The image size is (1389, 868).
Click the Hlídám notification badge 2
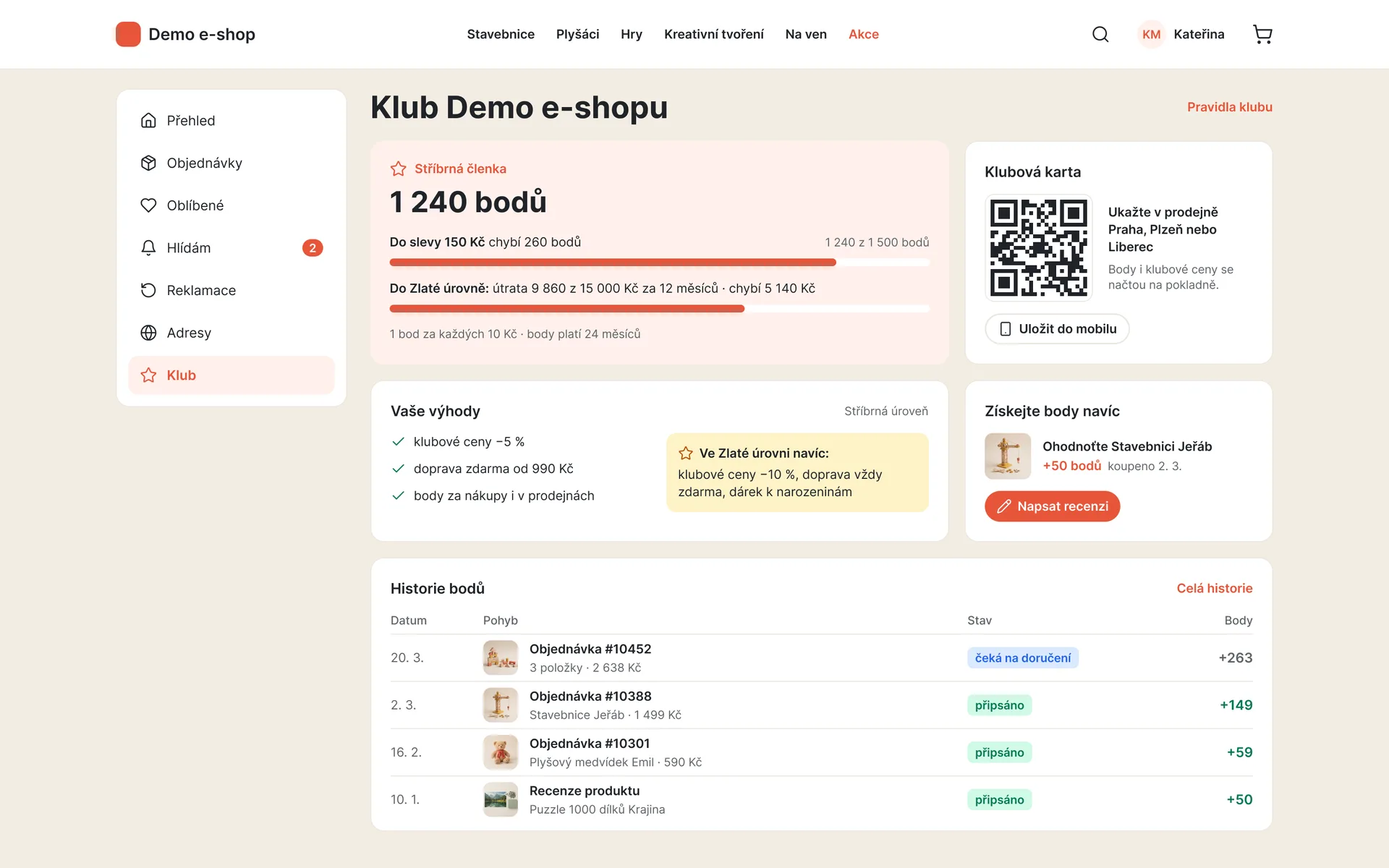pyautogui.click(x=313, y=248)
